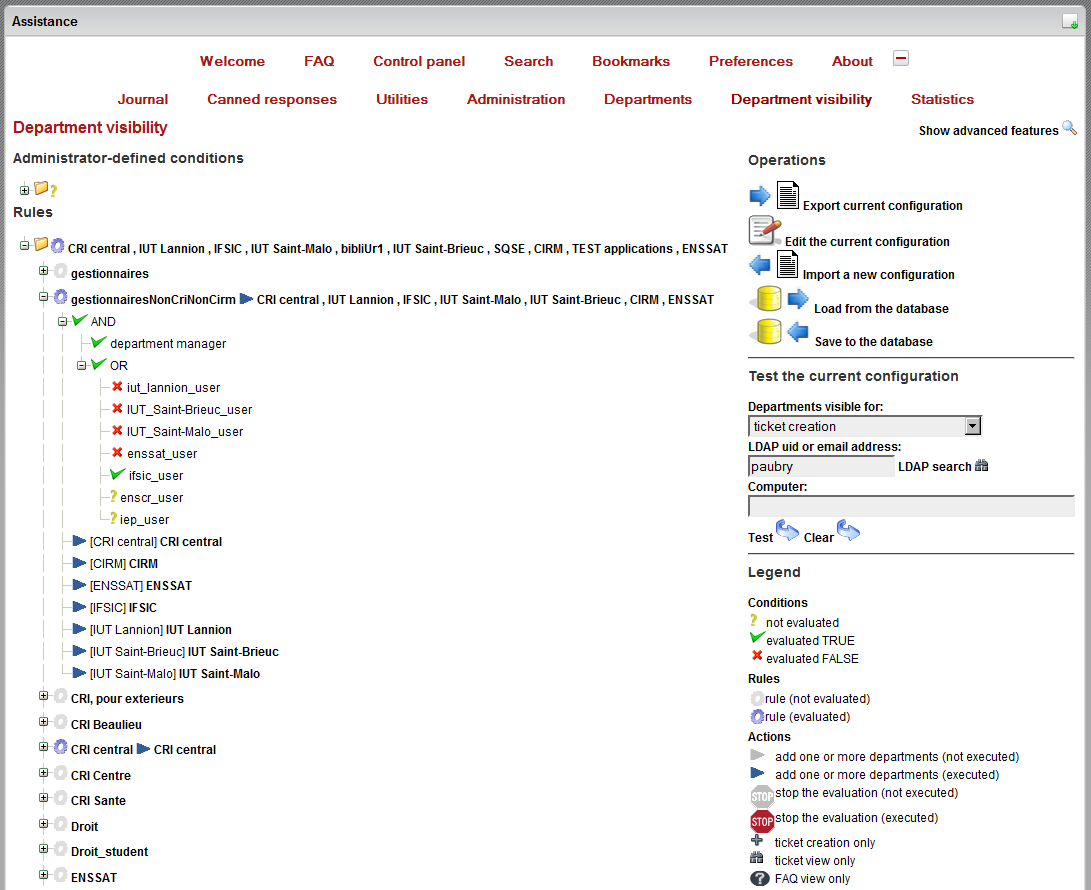Collapse the menu with red minus button
1091x890 pixels.
coord(900,59)
